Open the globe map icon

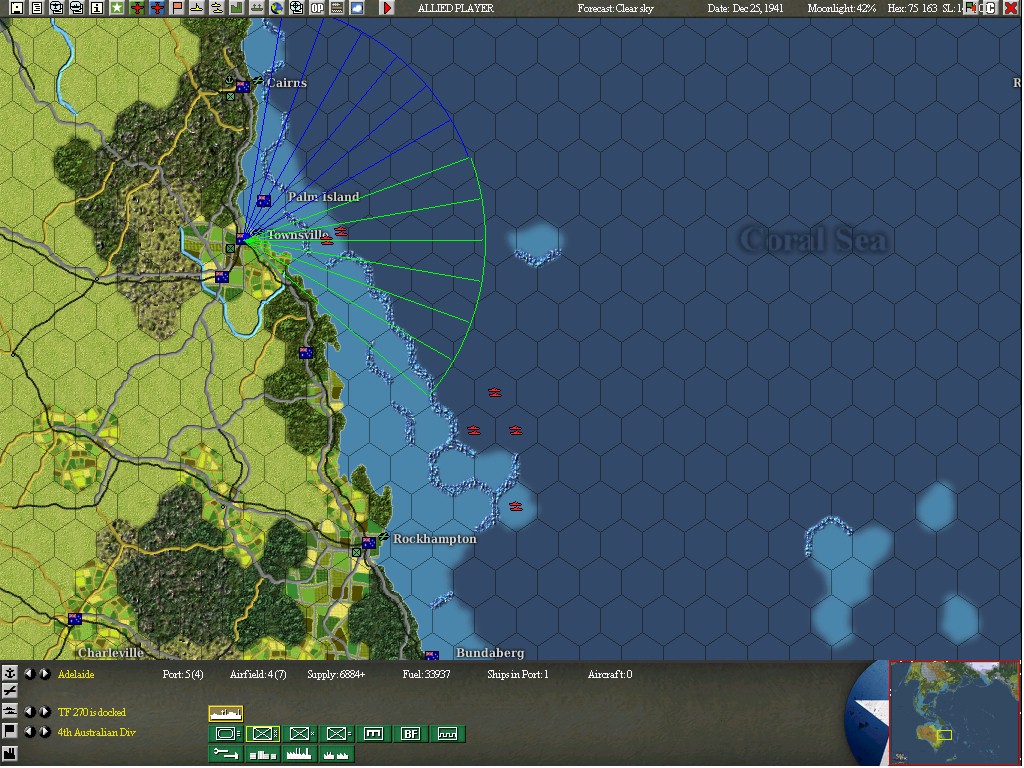coord(277,8)
